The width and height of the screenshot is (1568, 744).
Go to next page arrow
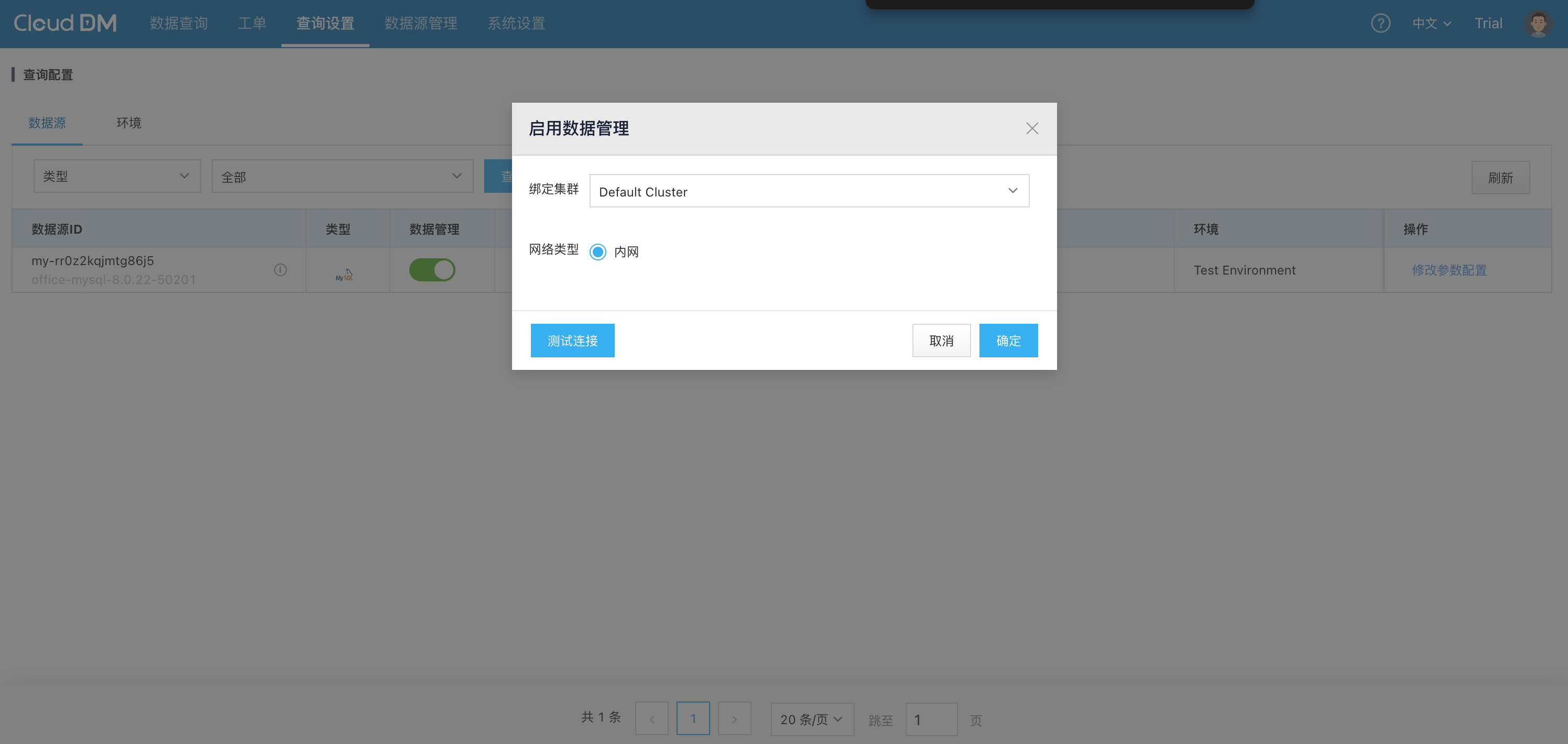734,719
